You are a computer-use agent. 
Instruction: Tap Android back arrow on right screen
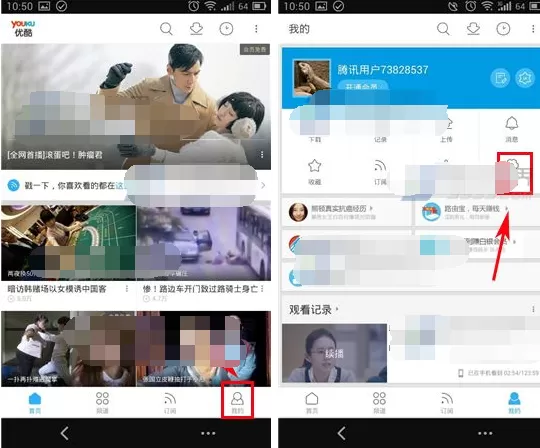(x=341, y=433)
